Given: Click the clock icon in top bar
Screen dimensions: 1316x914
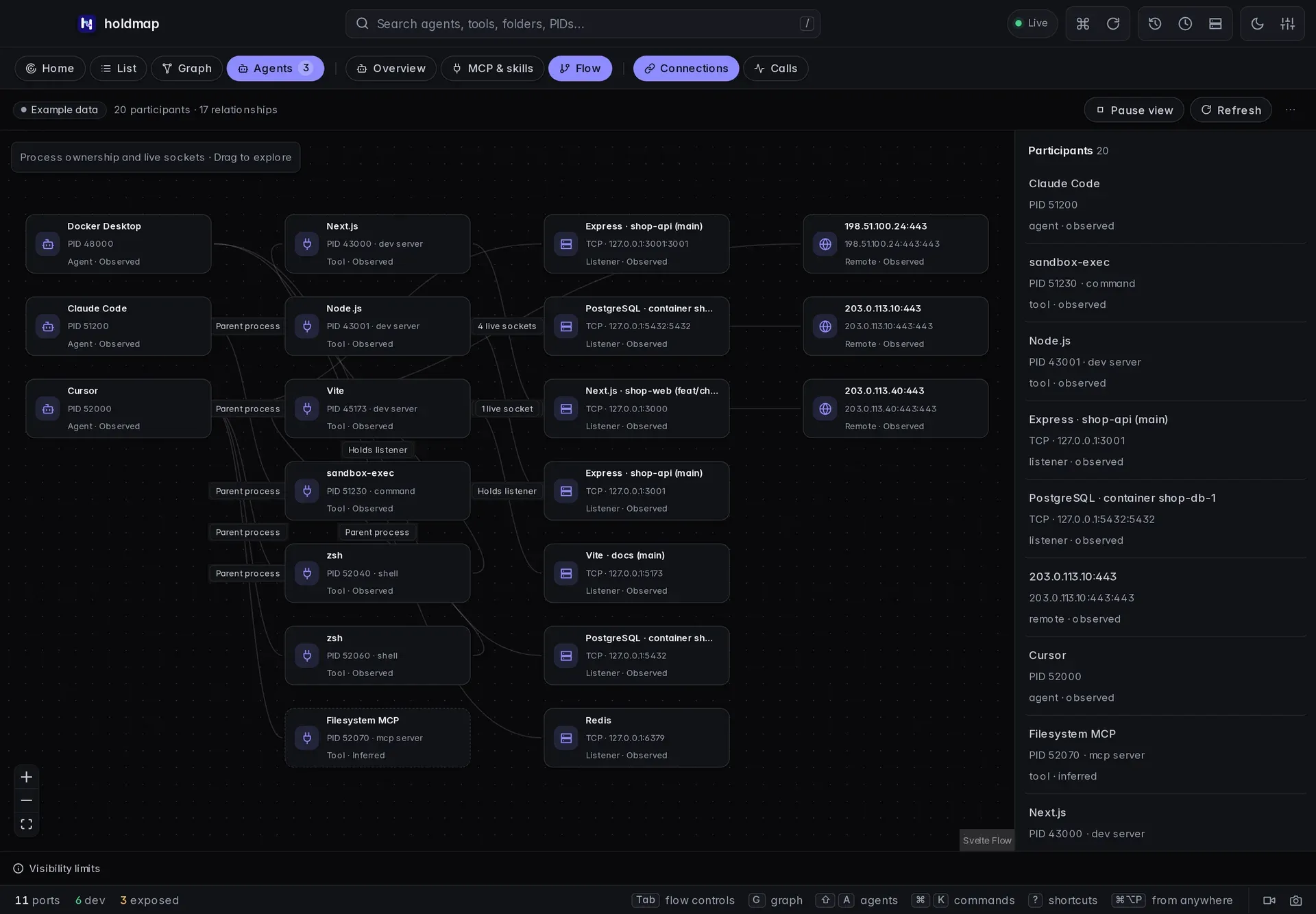Looking at the screenshot, I should (1185, 23).
